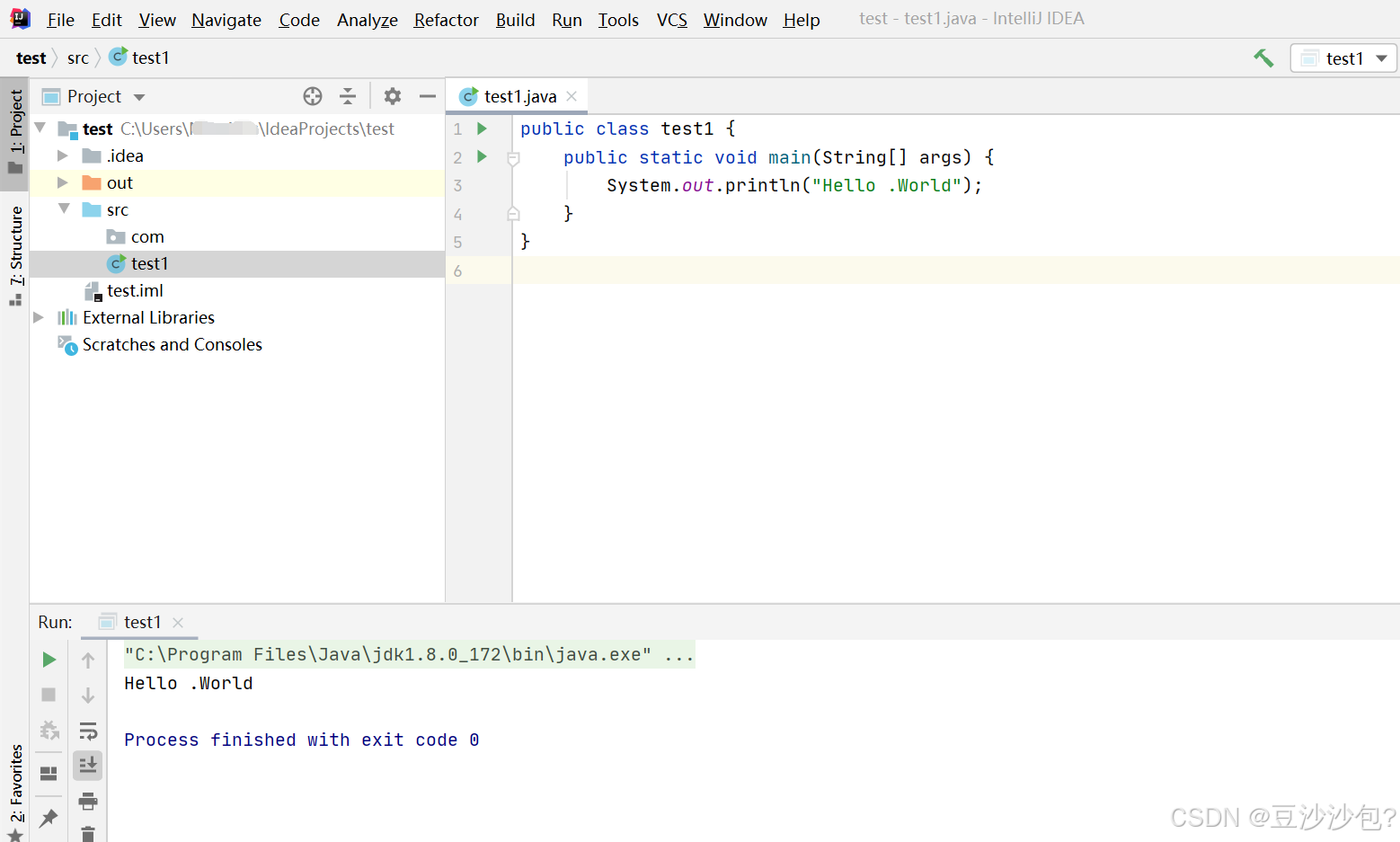Click the "Hello .World" string literal
This screenshot has width=1400, height=842.
887,185
